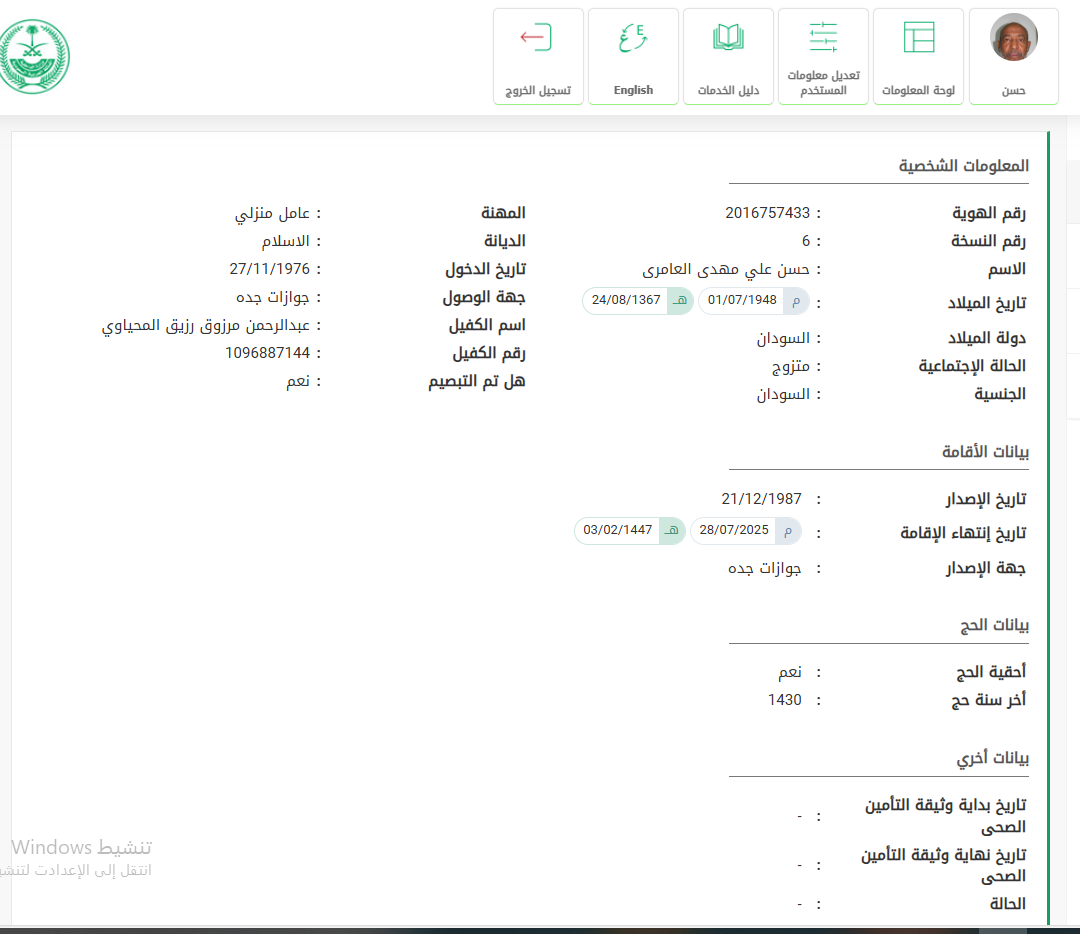
Task: Click the بيانات الأقامة section header
Action: 985,452
